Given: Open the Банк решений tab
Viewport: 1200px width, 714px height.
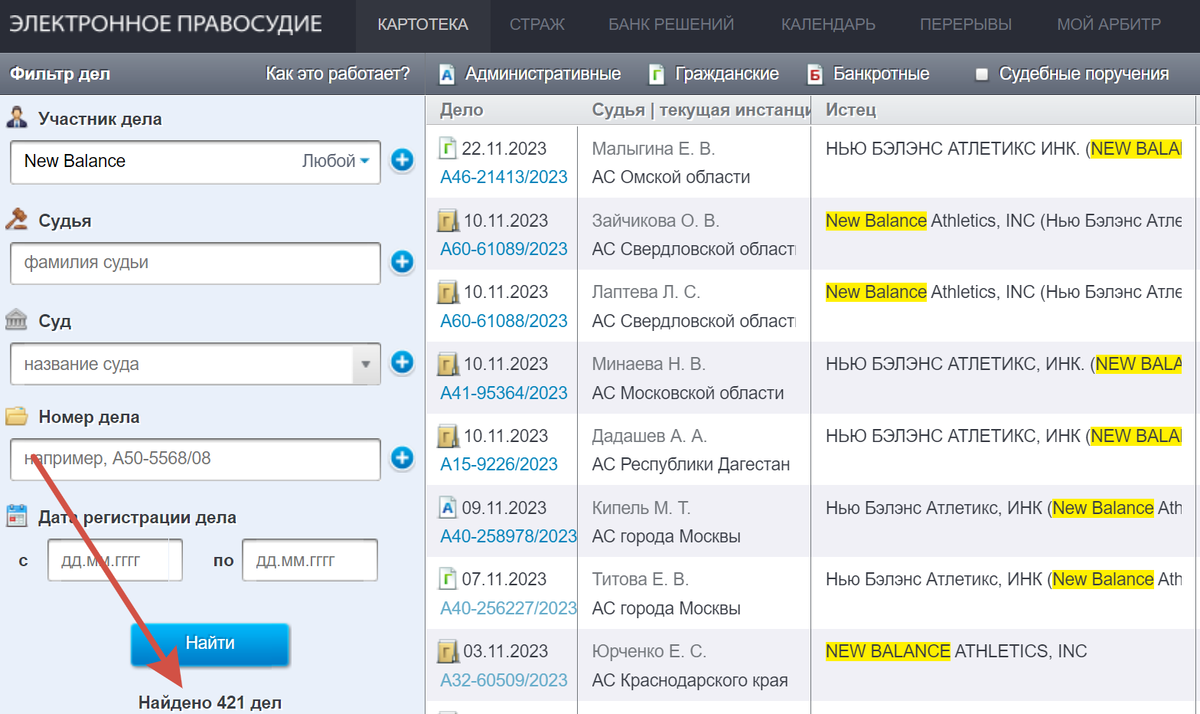Looking at the screenshot, I should tap(671, 25).
